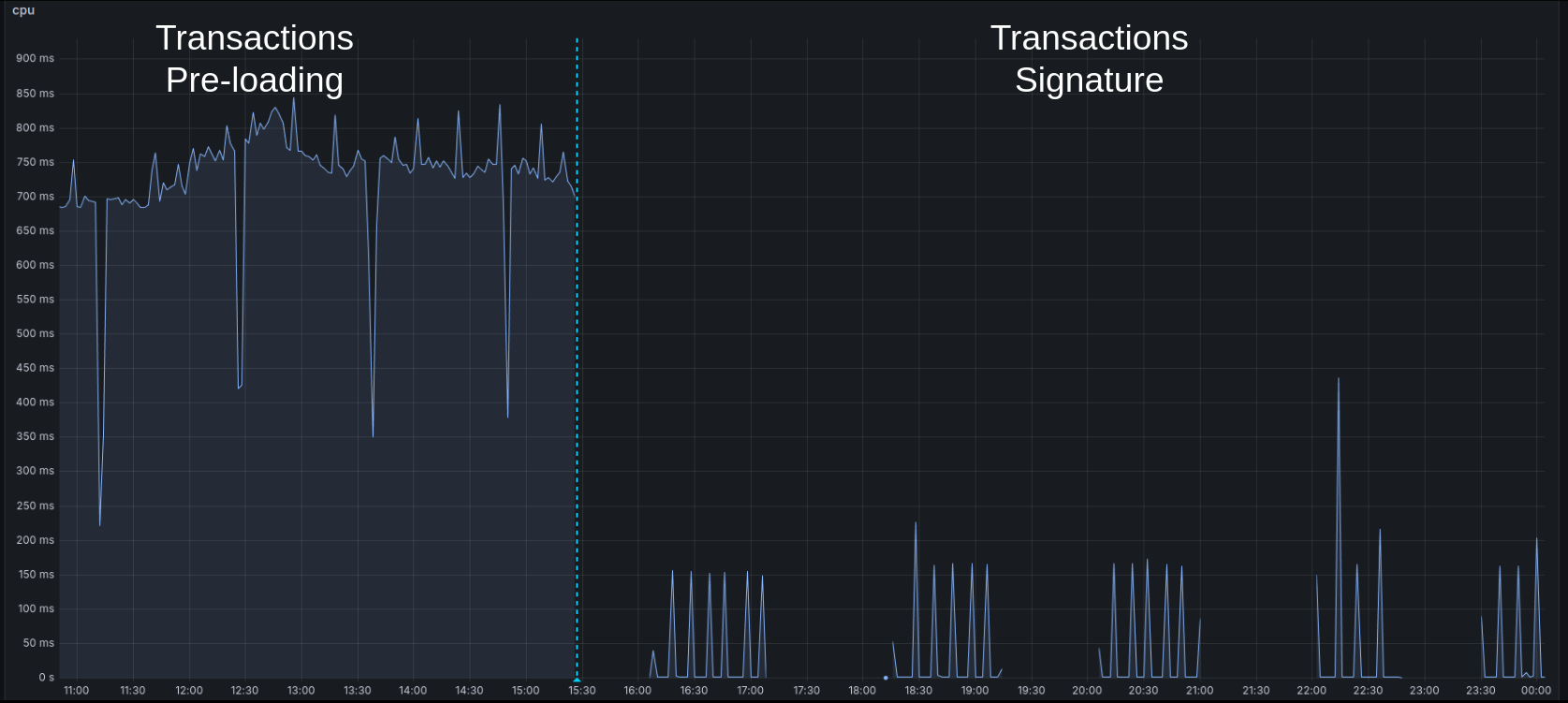
Task: Click the 21:30 time axis label
Action: coord(1255,691)
